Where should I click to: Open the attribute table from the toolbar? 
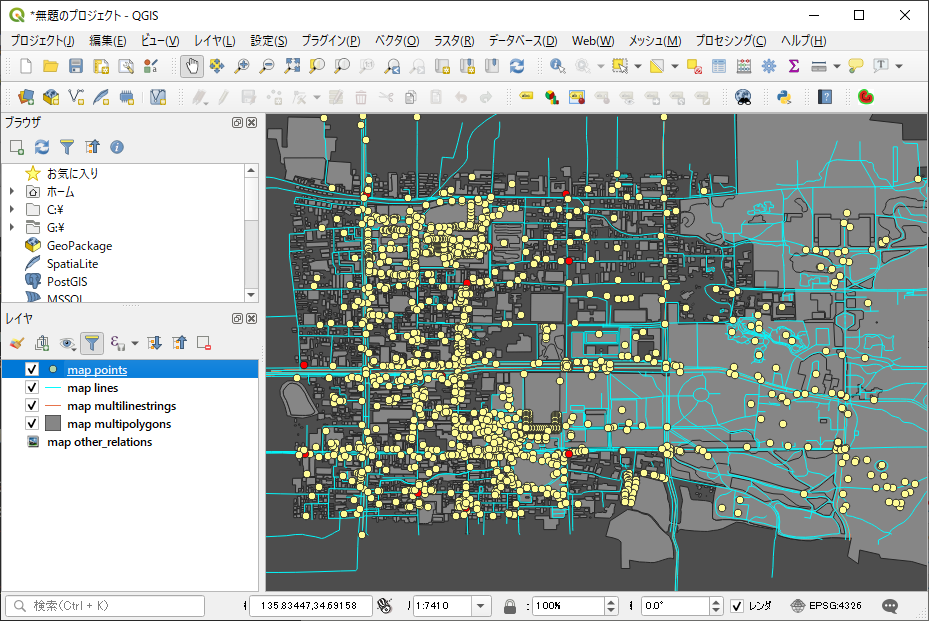point(719,66)
